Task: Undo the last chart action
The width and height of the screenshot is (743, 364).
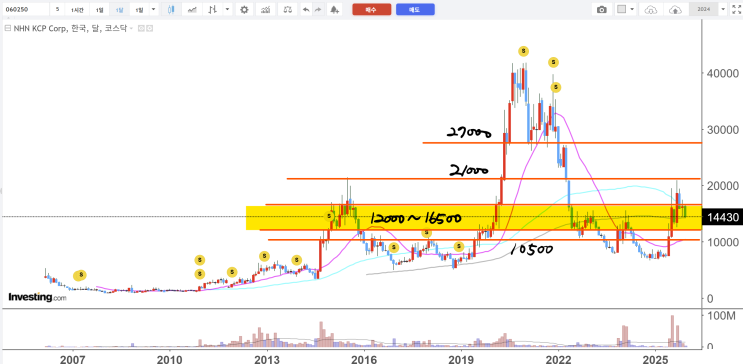Action: coord(306,9)
